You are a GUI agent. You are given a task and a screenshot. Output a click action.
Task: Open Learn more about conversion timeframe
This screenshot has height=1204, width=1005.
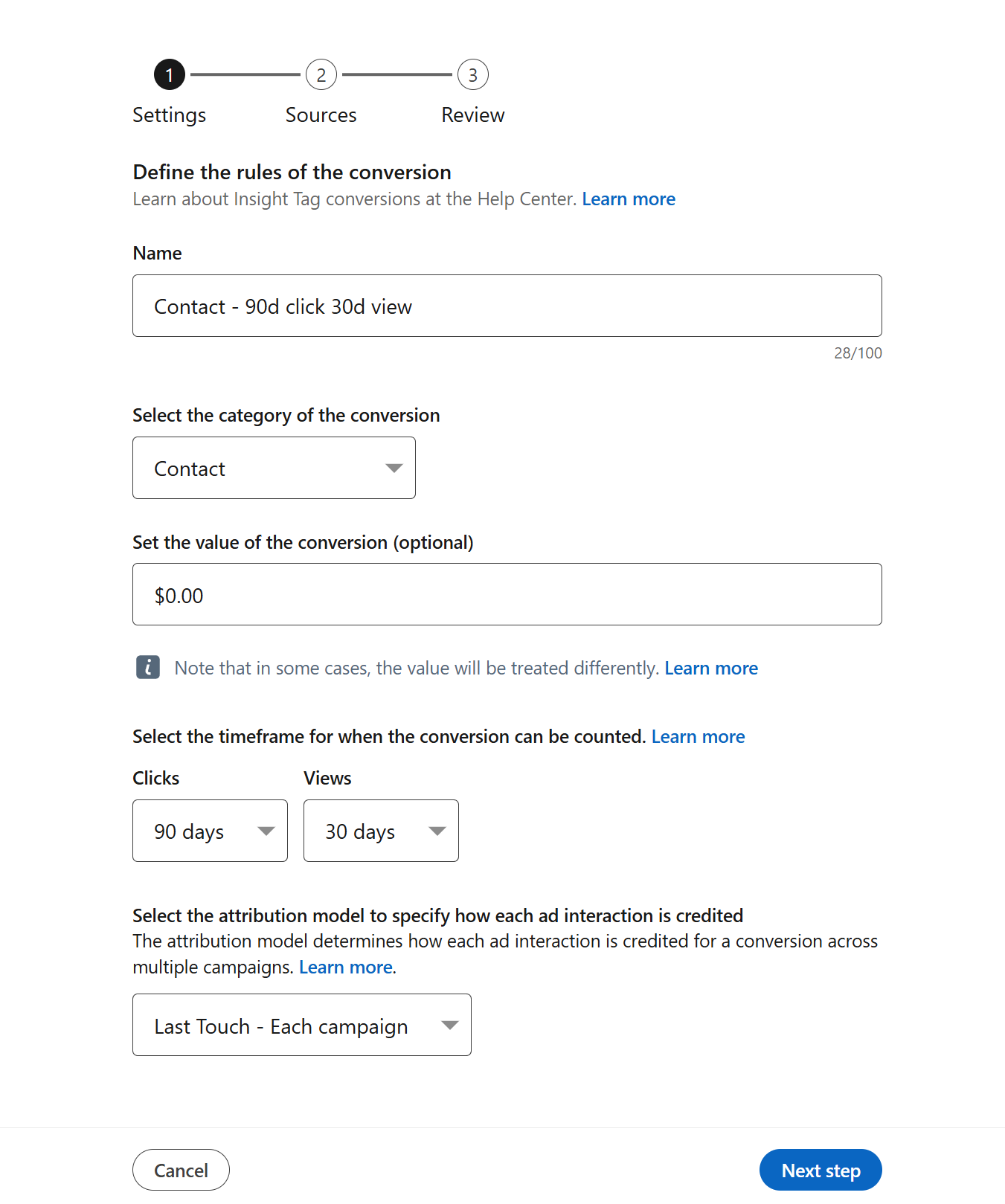tap(698, 737)
